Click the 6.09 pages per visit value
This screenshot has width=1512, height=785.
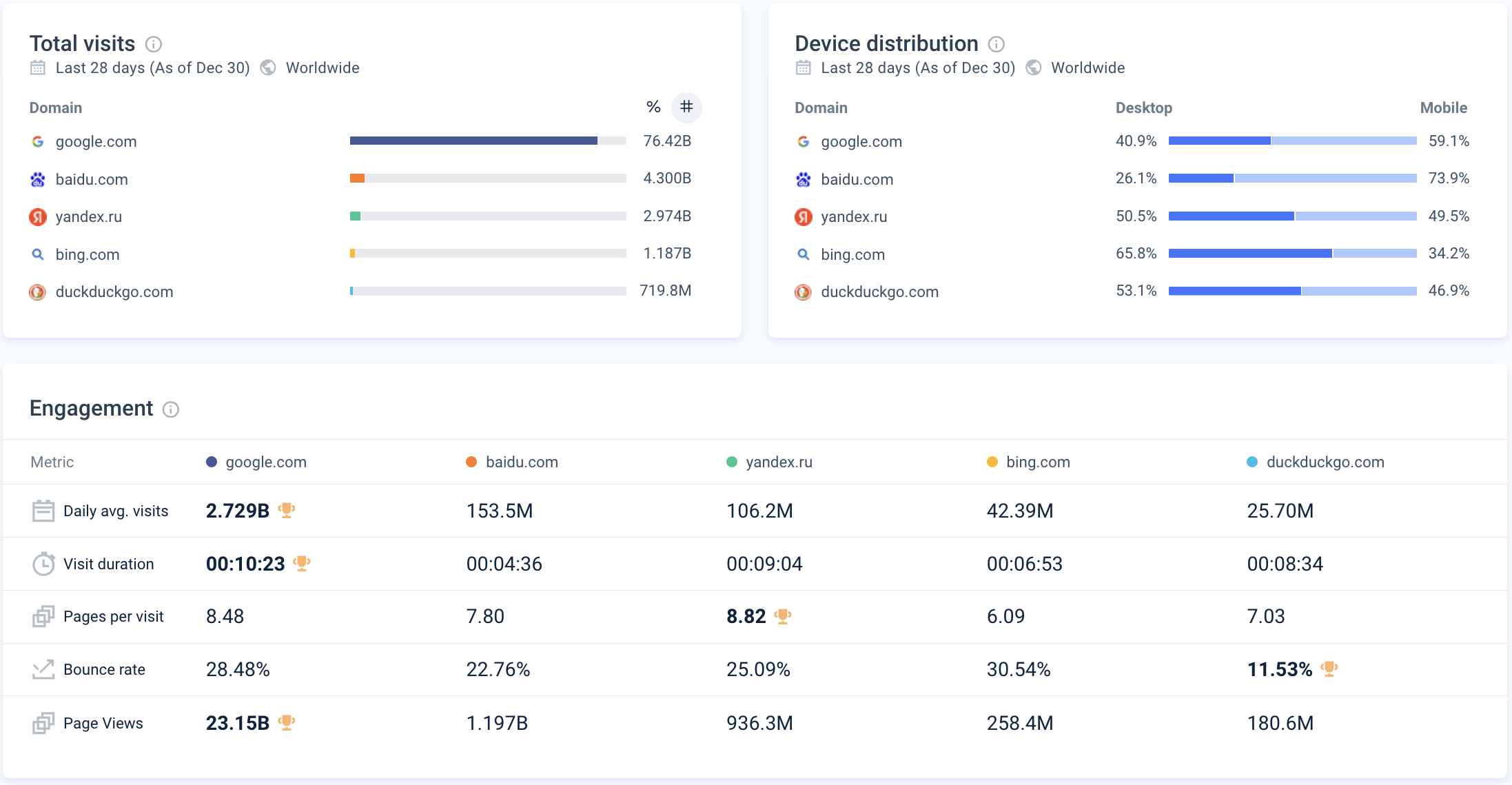[1005, 616]
